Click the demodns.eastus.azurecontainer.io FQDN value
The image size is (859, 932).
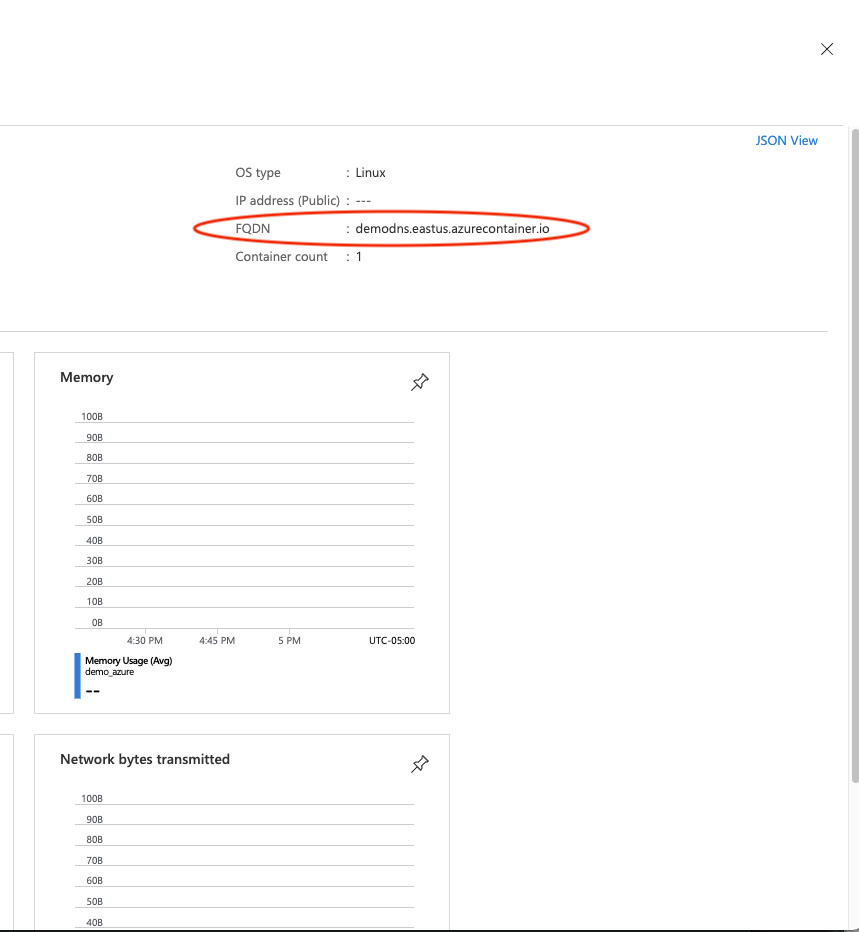(452, 229)
